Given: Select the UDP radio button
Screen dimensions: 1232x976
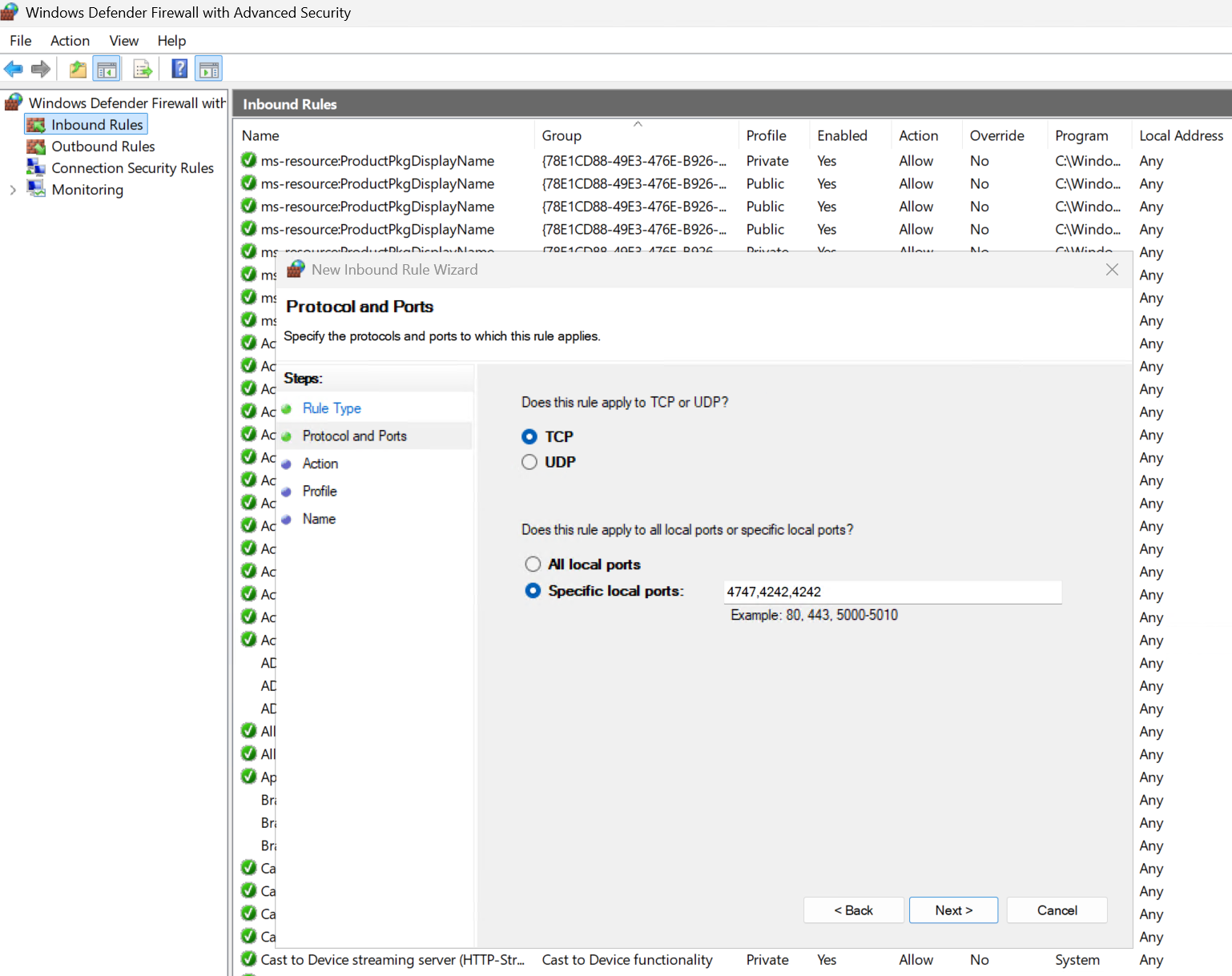Looking at the screenshot, I should [x=529, y=463].
